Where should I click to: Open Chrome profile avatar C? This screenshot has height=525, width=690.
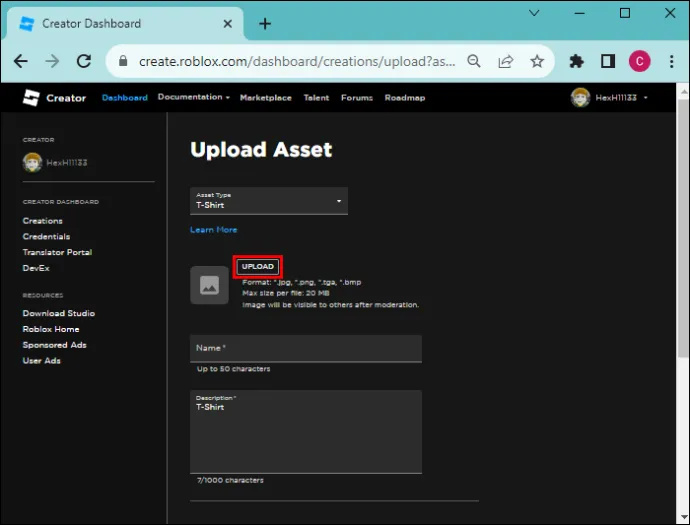click(x=639, y=61)
